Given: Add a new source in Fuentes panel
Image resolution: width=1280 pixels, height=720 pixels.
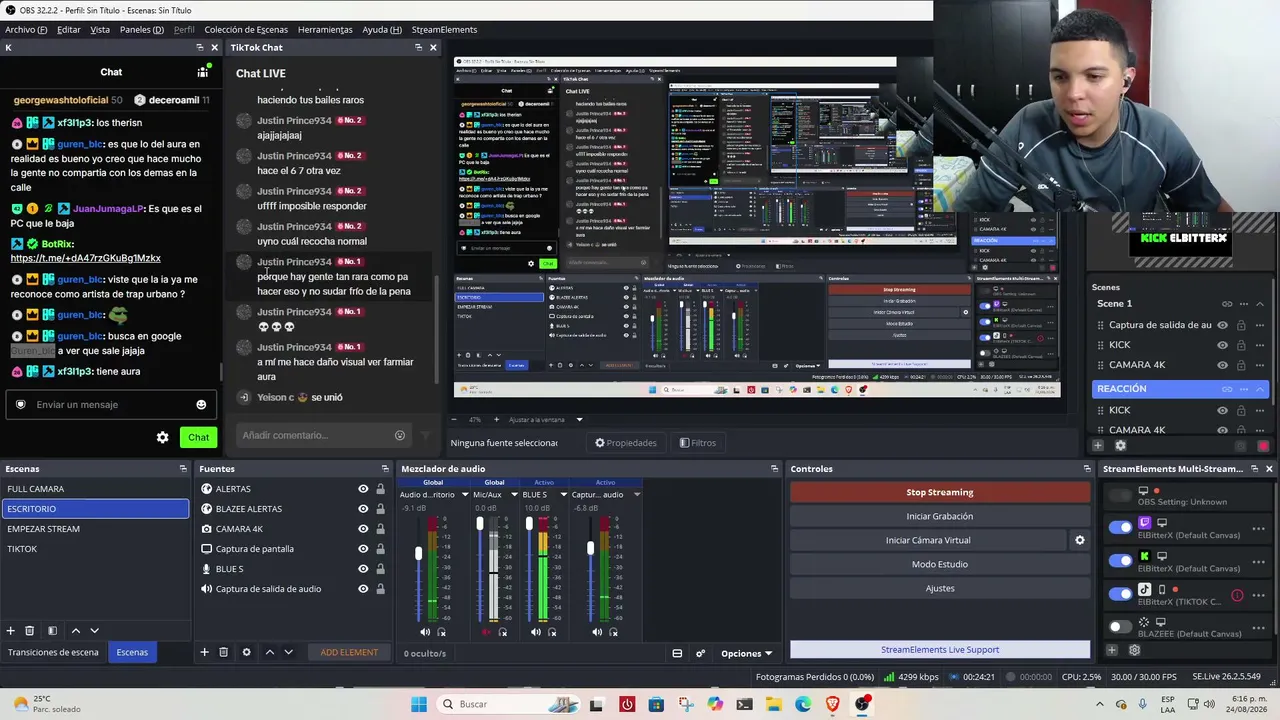Looking at the screenshot, I should pyautogui.click(x=204, y=652).
